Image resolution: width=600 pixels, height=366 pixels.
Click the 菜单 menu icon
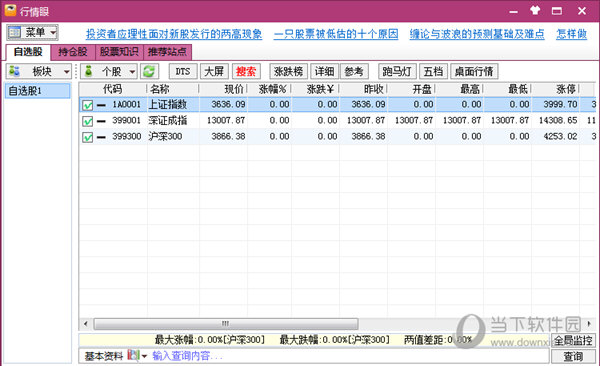point(15,32)
